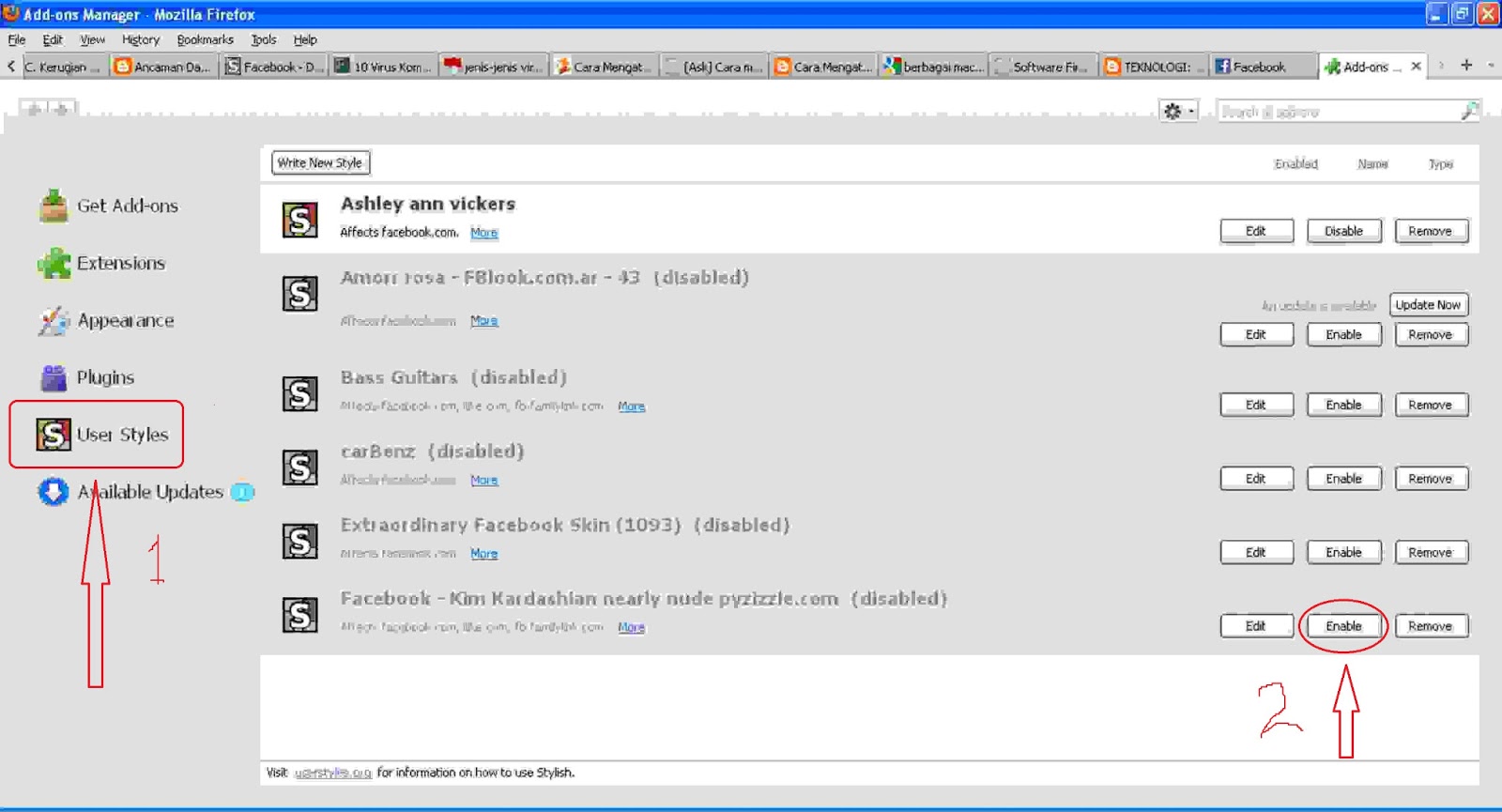Open the Appearance category
Screen dimensions: 1502x812
107,320
